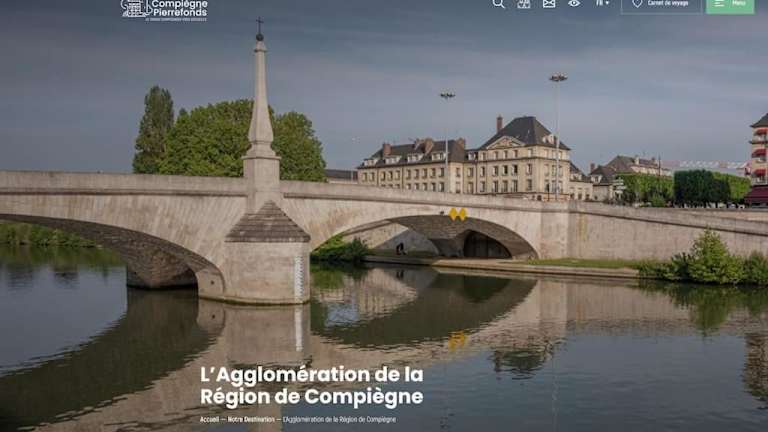Viewport: 768px width, 432px height.
Task: Select the last breadcrumb item for this page
Action: point(339,419)
